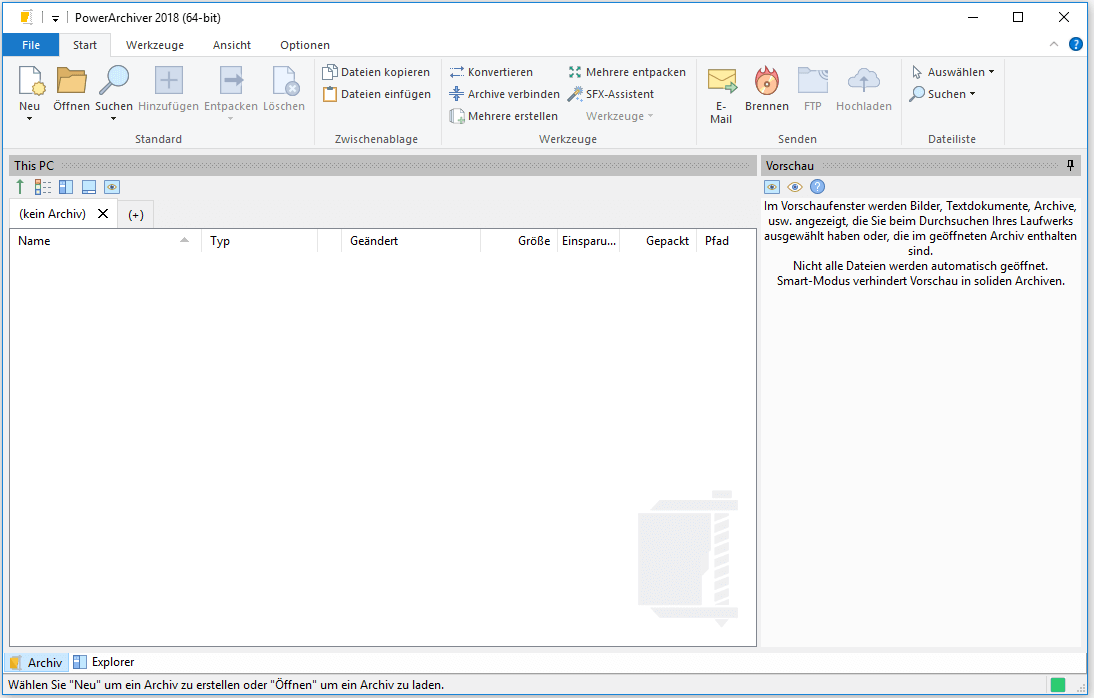
Task: Toggle the highlighted preview button in Vorschau toolbar
Action: pyautogui.click(x=772, y=187)
